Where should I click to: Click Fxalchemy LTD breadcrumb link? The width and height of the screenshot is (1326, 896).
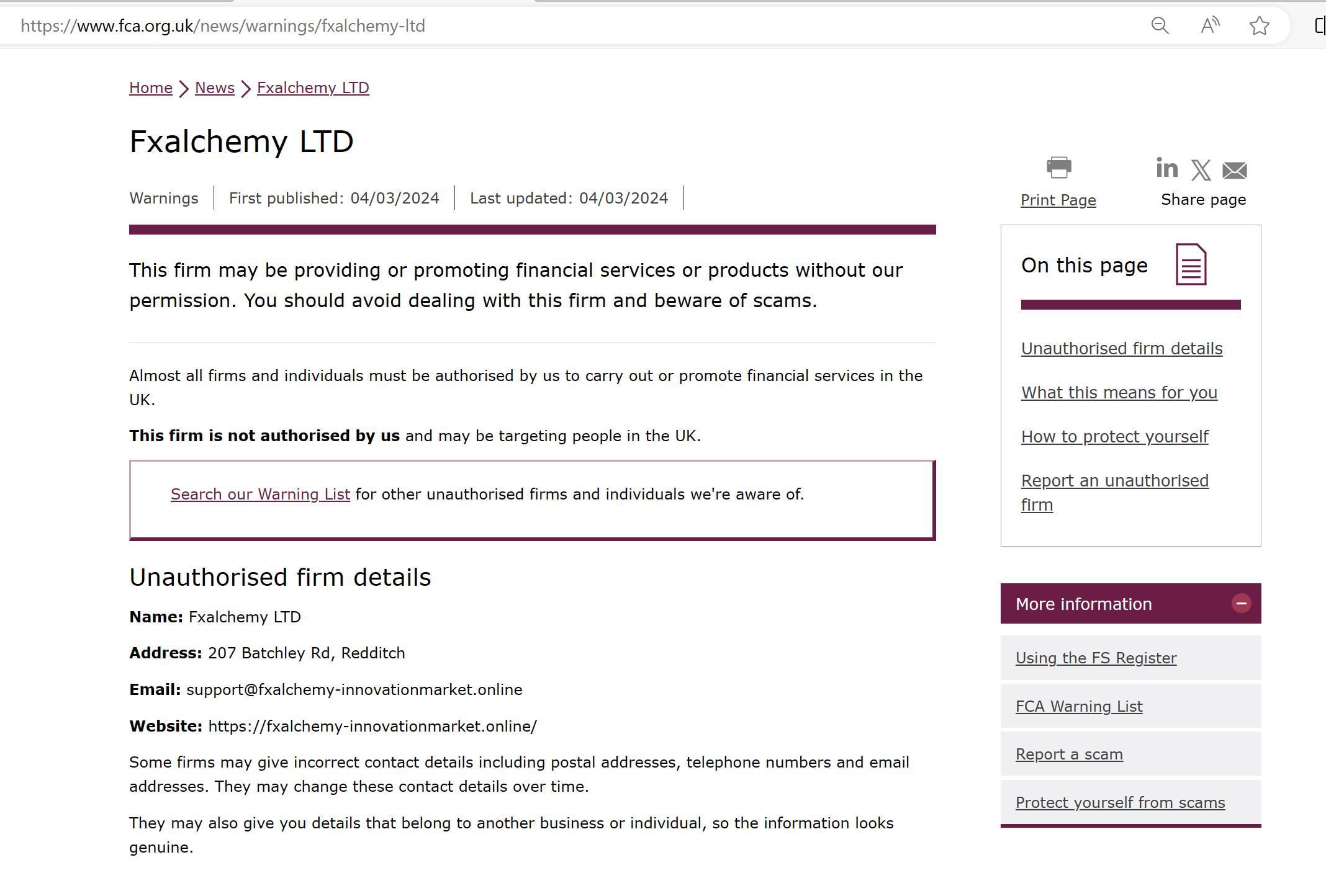coord(313,87)
